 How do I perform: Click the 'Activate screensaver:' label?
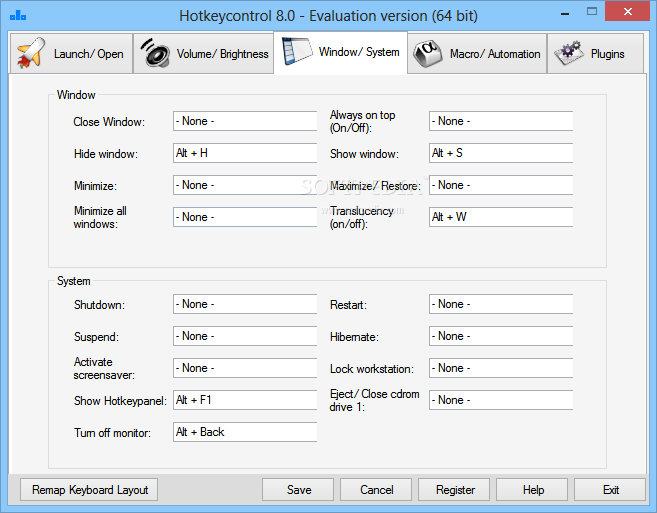click(104, 368)
